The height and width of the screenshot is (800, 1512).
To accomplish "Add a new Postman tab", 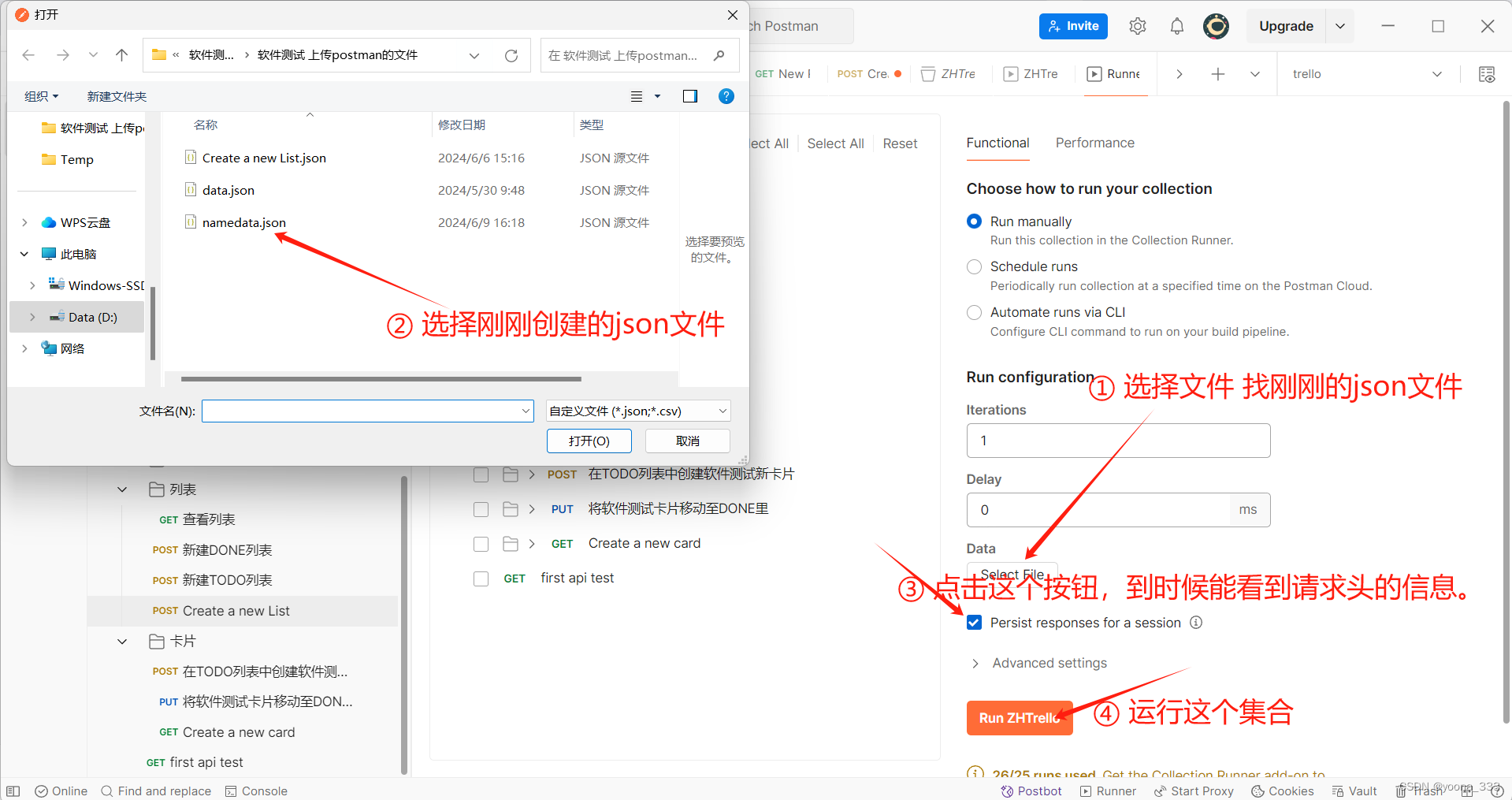I will [1218, 74].
